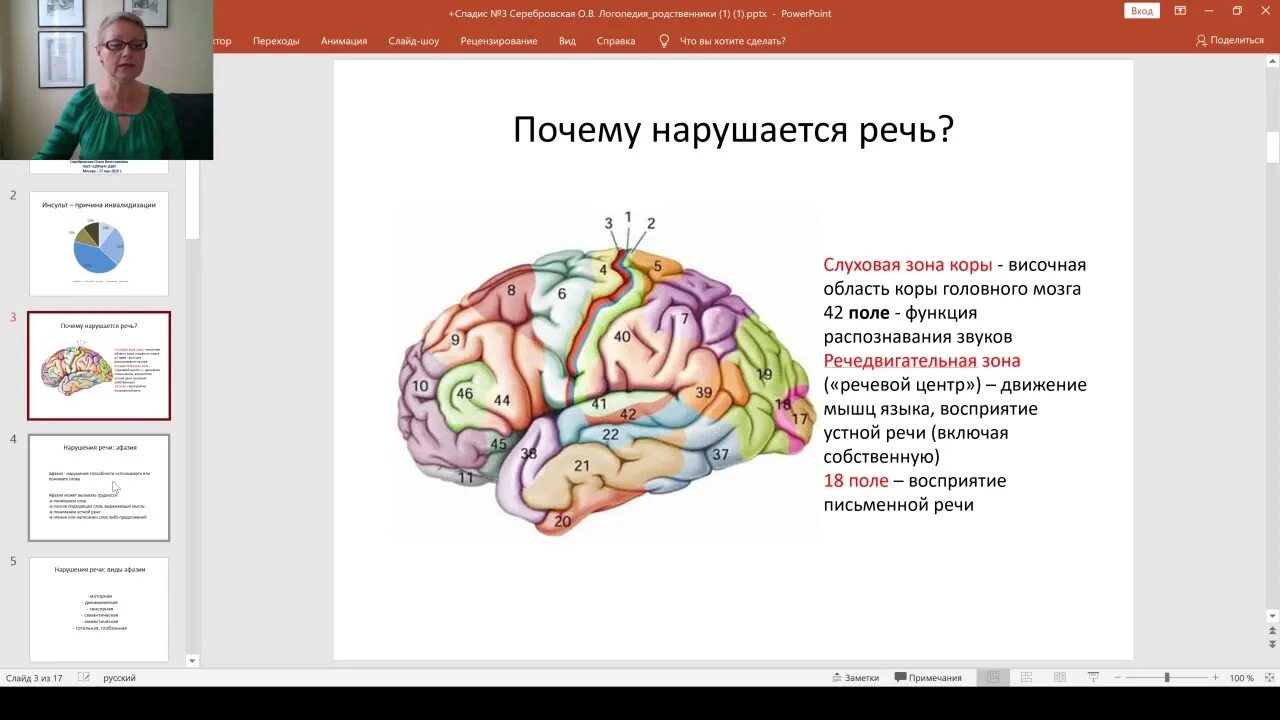Click the text '42 поле - функция'
This screenshot has width=1280, height=720.
click(x=900, y=313)
